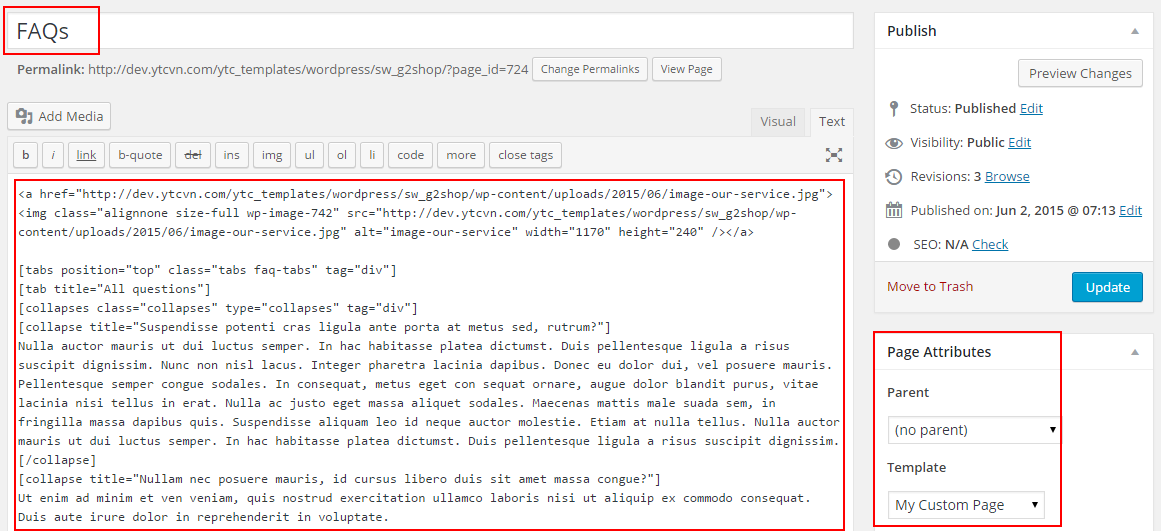Insert italic tag with i button
This screenshot has height=531, width=1161.
point(53,155)
